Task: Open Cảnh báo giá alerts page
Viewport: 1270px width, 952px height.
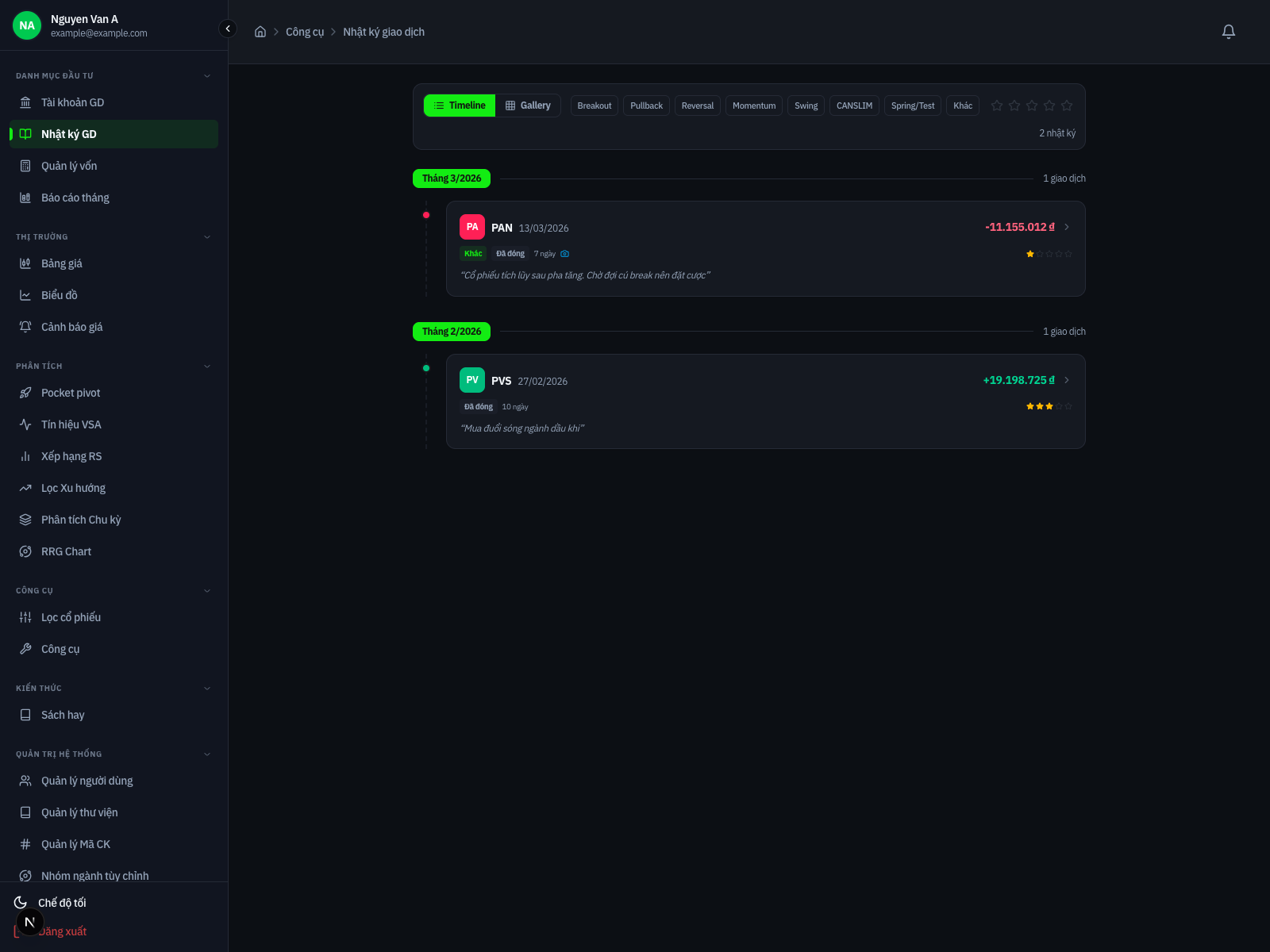Action: (x=71, y=327)
